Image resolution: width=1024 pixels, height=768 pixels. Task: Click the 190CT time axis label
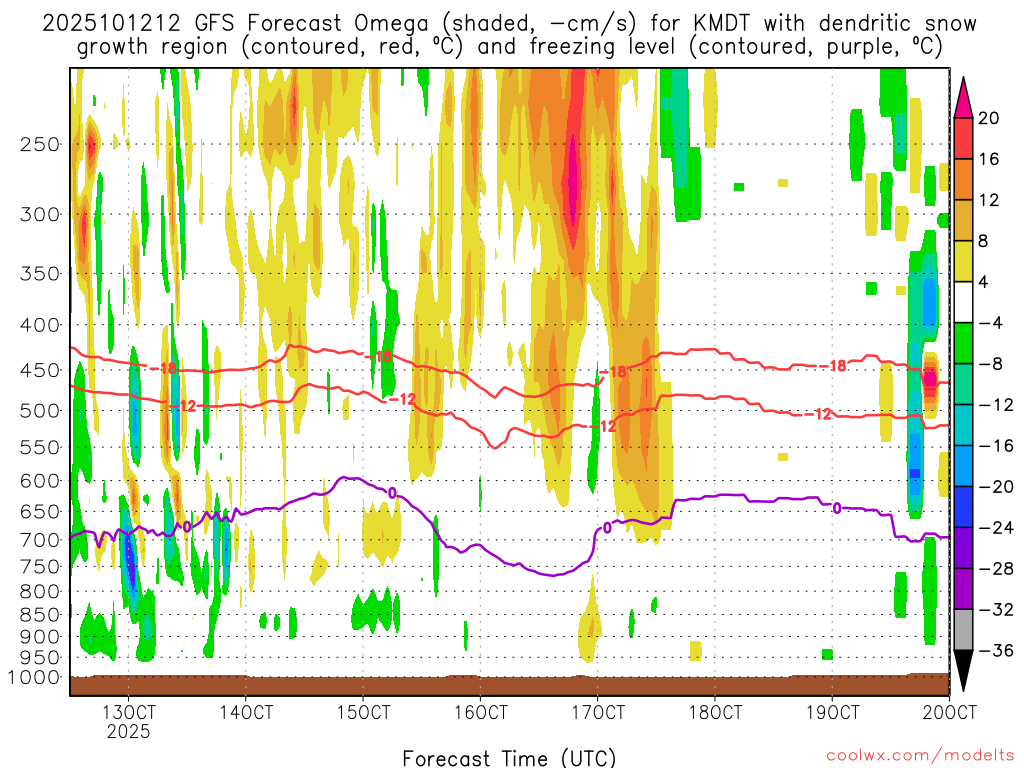tap(831, 712)
